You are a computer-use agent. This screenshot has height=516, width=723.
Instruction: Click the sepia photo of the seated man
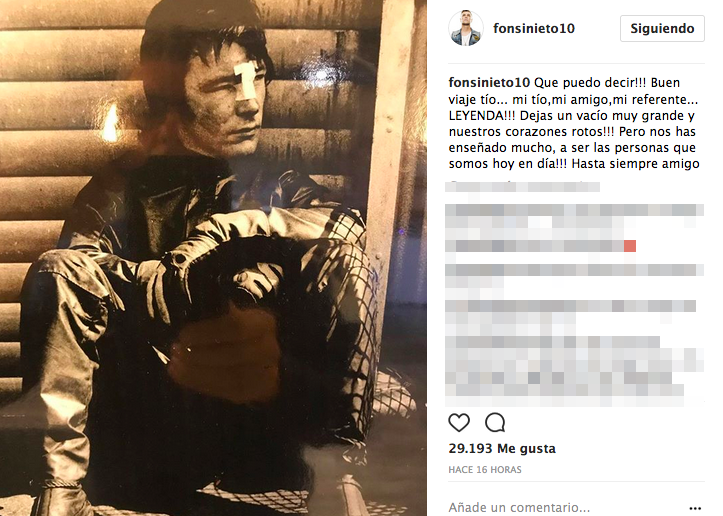(x=213, y=258)
